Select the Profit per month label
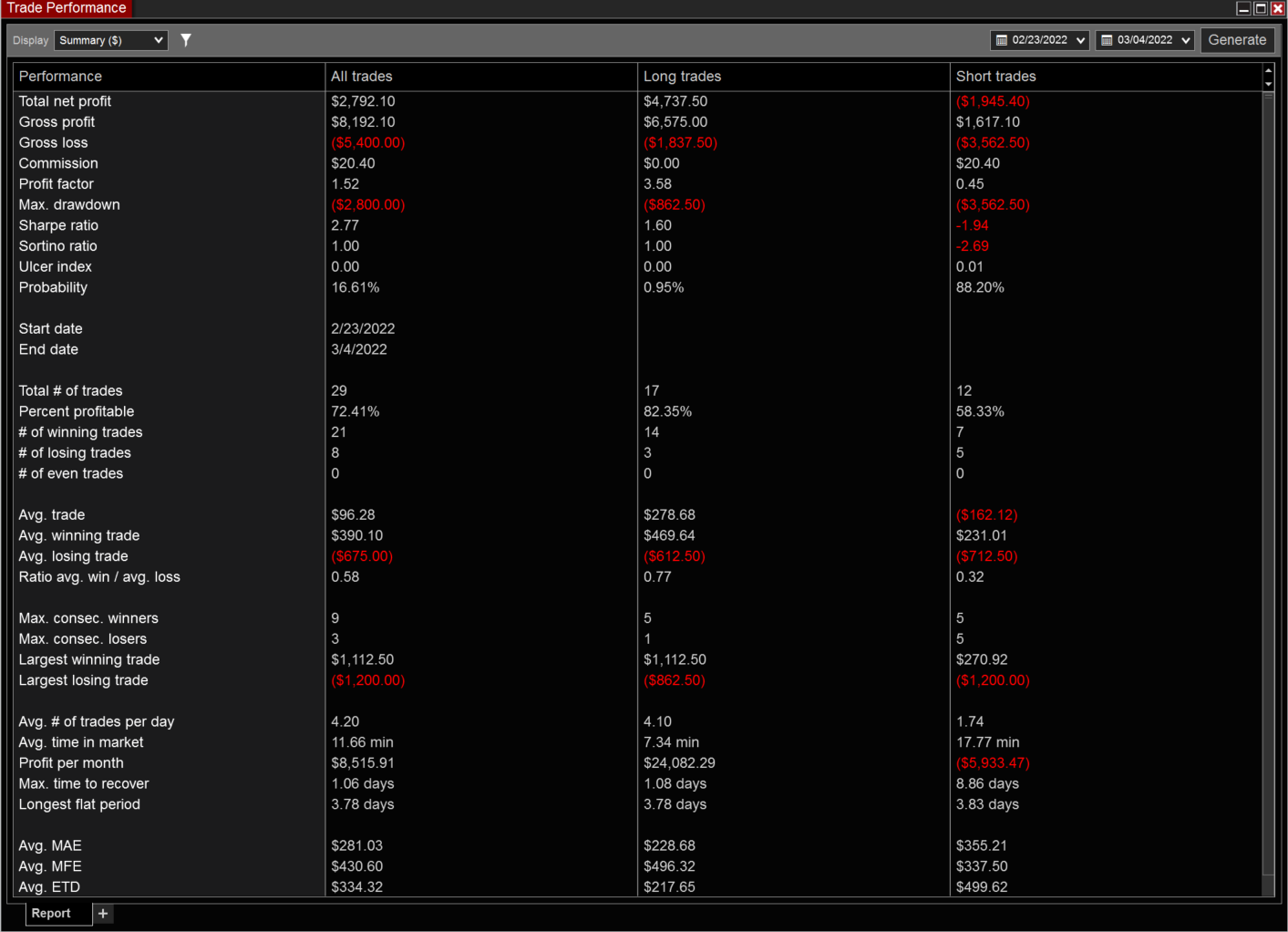This screenshot has width=1288, height=932. pyautogui.click(x=71, y=763)
